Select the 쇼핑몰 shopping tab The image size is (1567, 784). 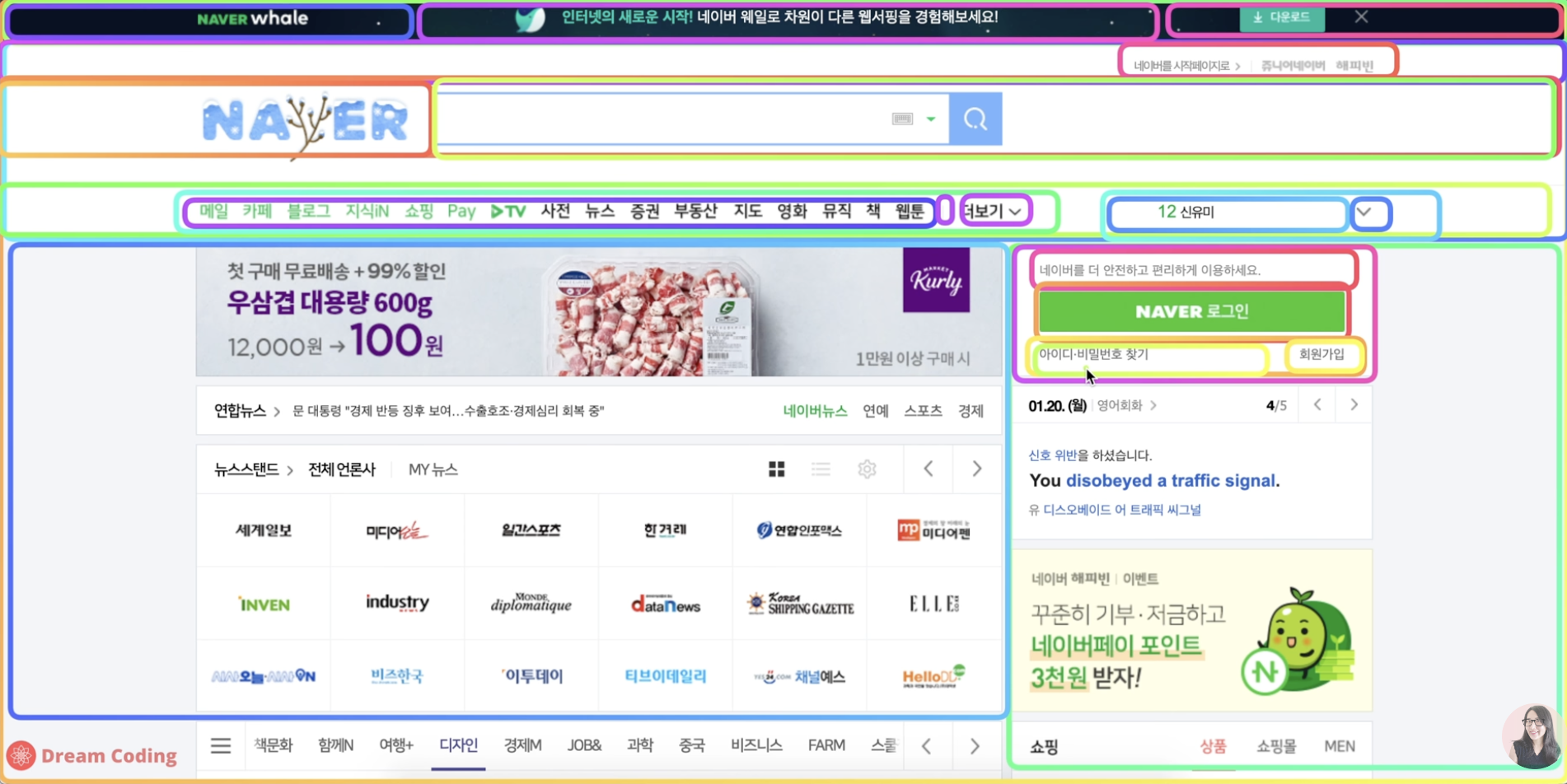tap(1276, 746)
